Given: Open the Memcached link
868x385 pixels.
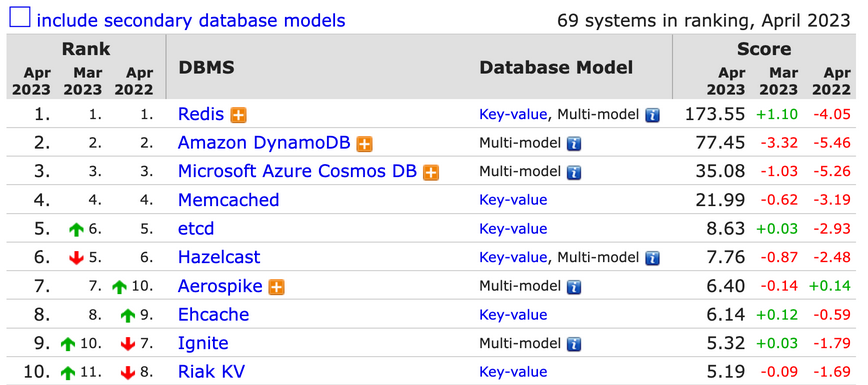Looking at the screenshot, I should 228,199.
